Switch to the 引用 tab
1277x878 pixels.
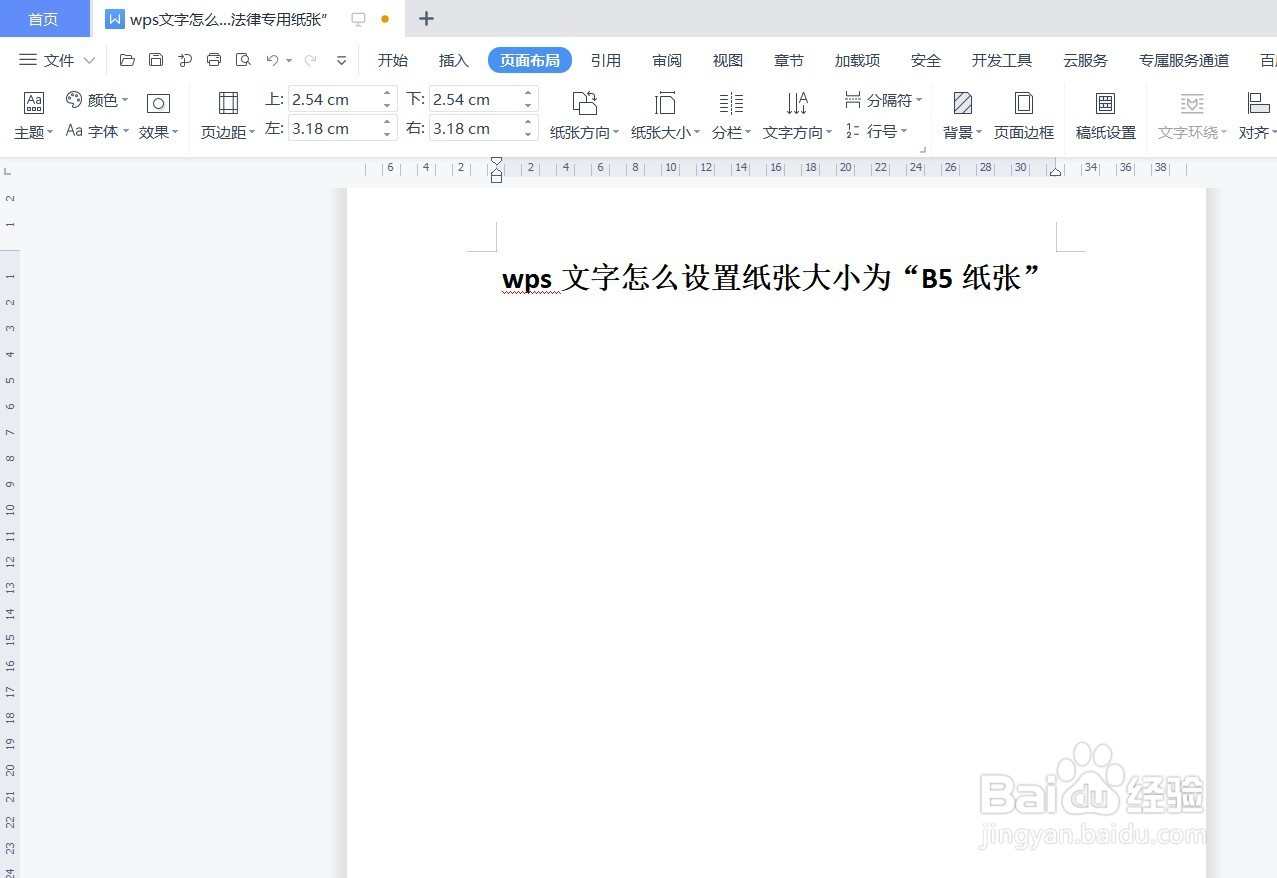[x=606, y=60]
